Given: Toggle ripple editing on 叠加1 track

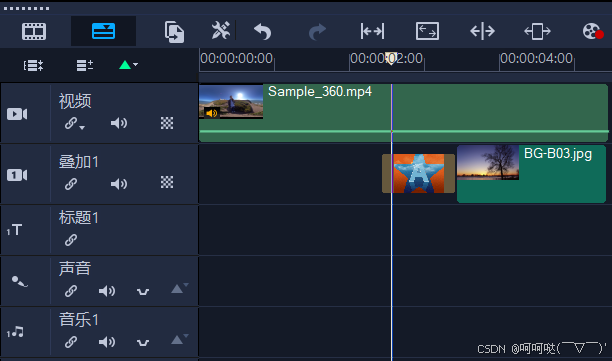Looking at the screenshot, I should pyautogui.click(x=71, y=184).
